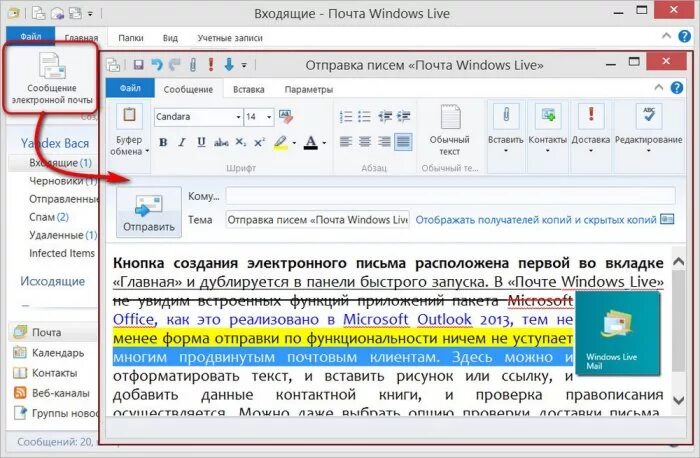Screen dimensions: 700x458
Task: Attach file via paperclip in quick access toolbar
Action: click(x=193, y=65)
